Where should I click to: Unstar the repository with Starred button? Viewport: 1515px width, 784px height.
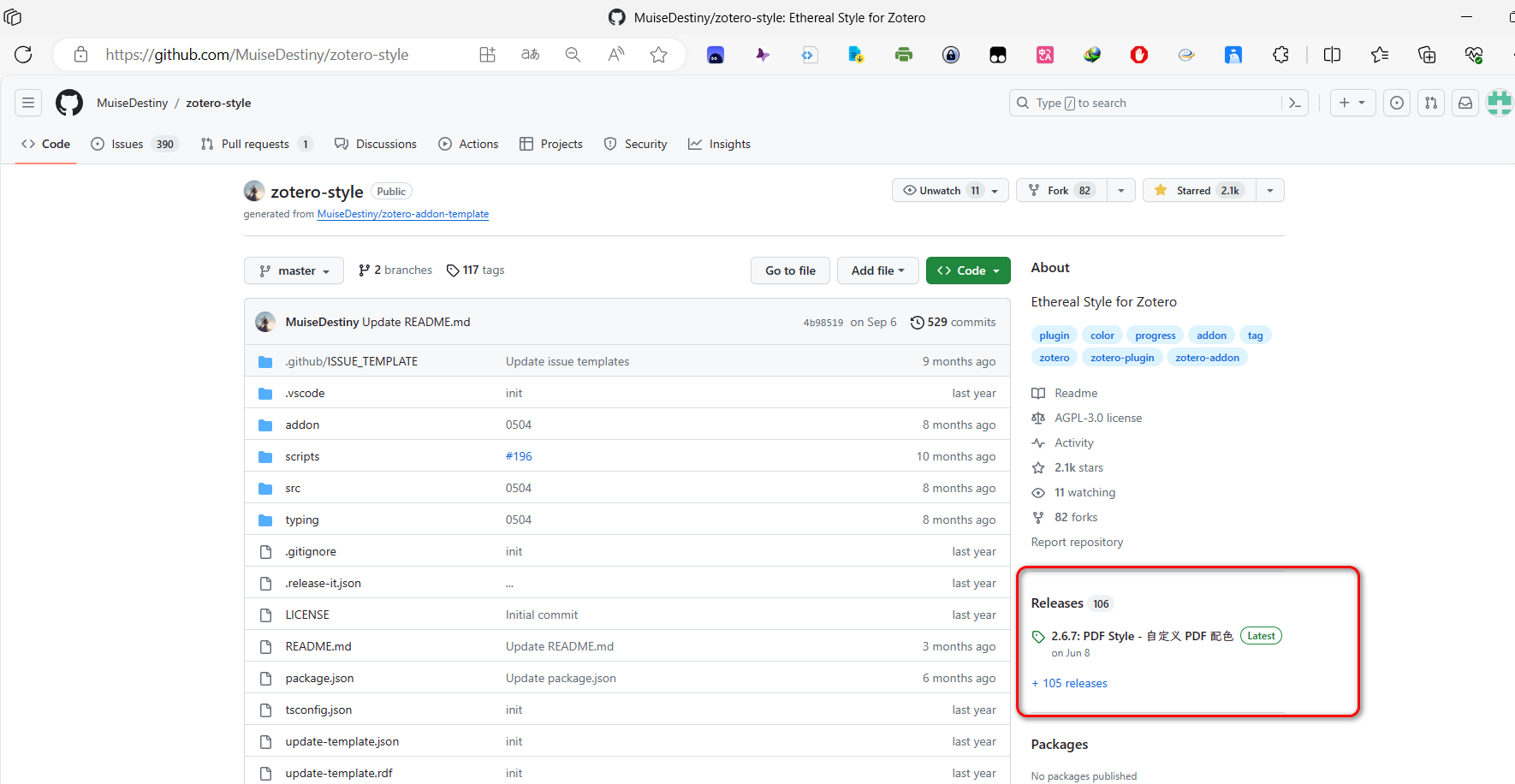(1199, 190)
